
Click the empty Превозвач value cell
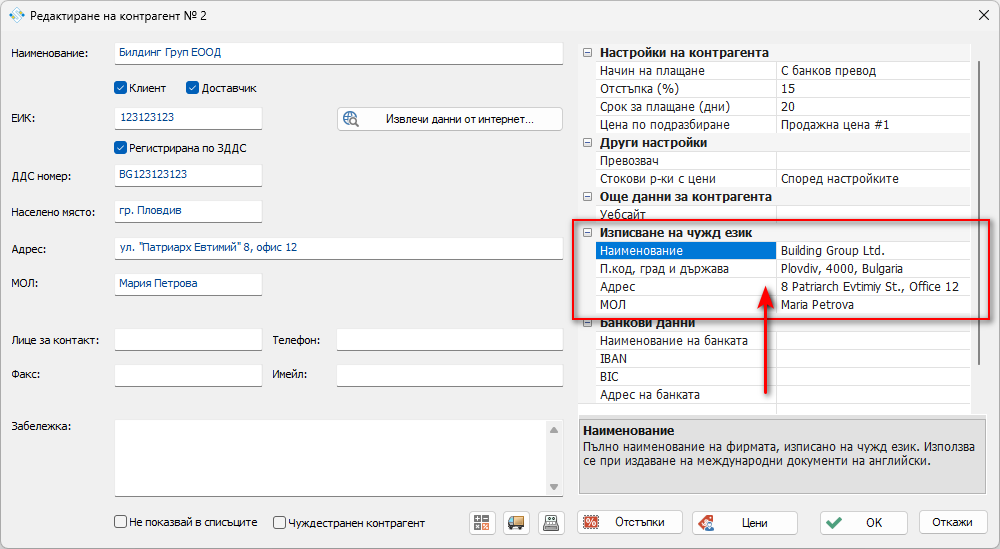pos(873,161)
